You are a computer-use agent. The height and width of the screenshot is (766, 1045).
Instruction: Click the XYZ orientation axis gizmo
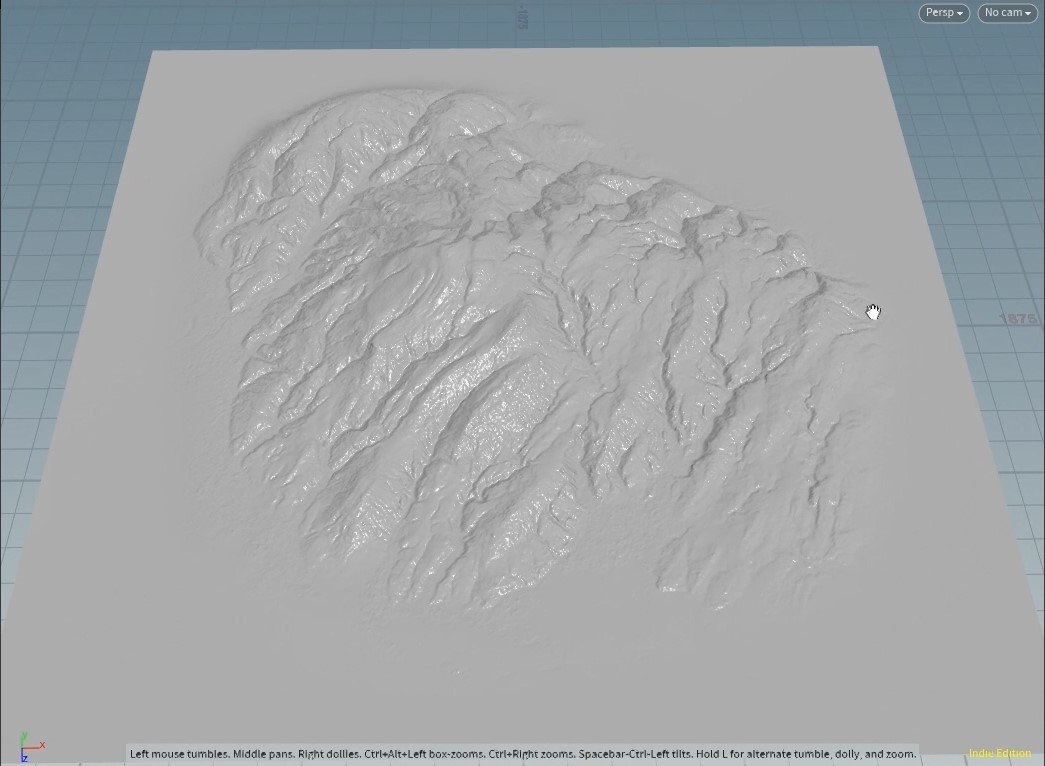tap(31, 747)
